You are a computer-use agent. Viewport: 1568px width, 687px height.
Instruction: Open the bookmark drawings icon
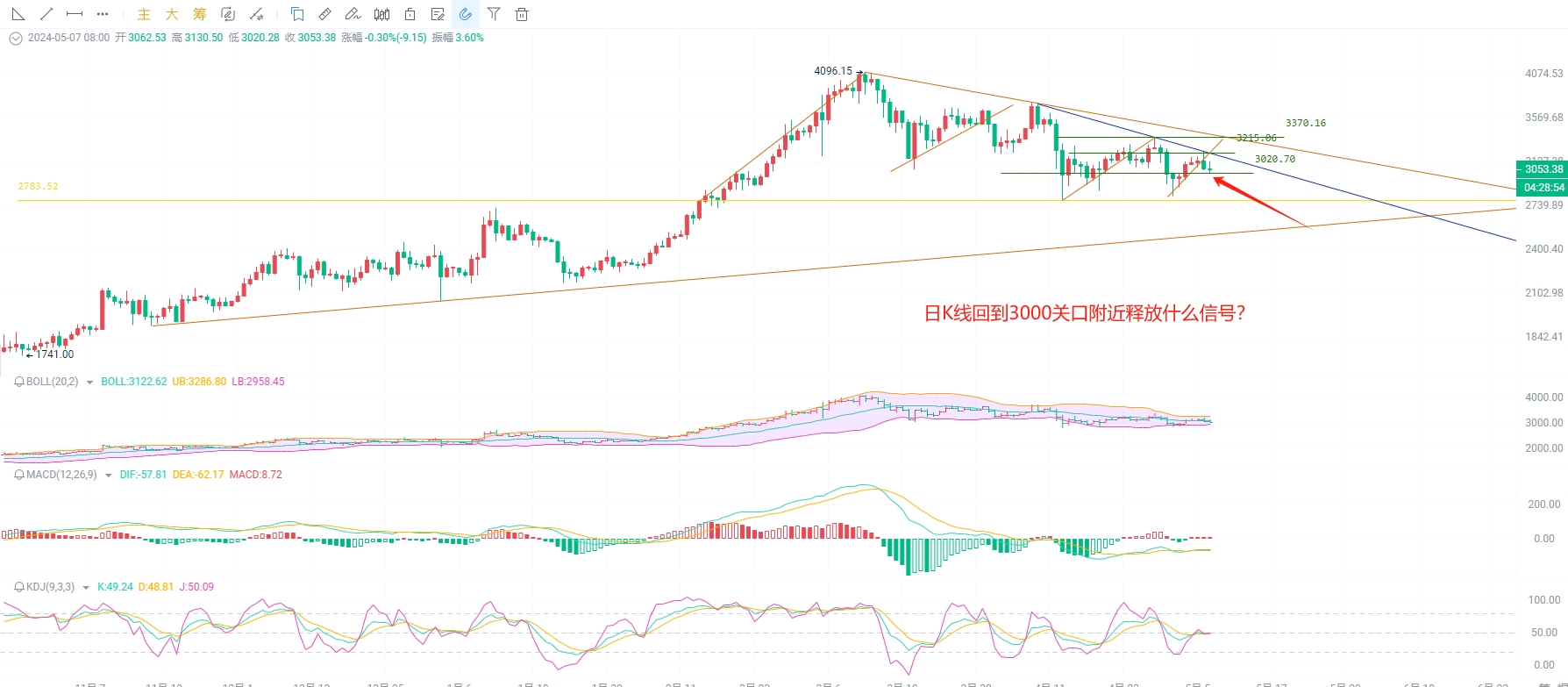[297, 14]
